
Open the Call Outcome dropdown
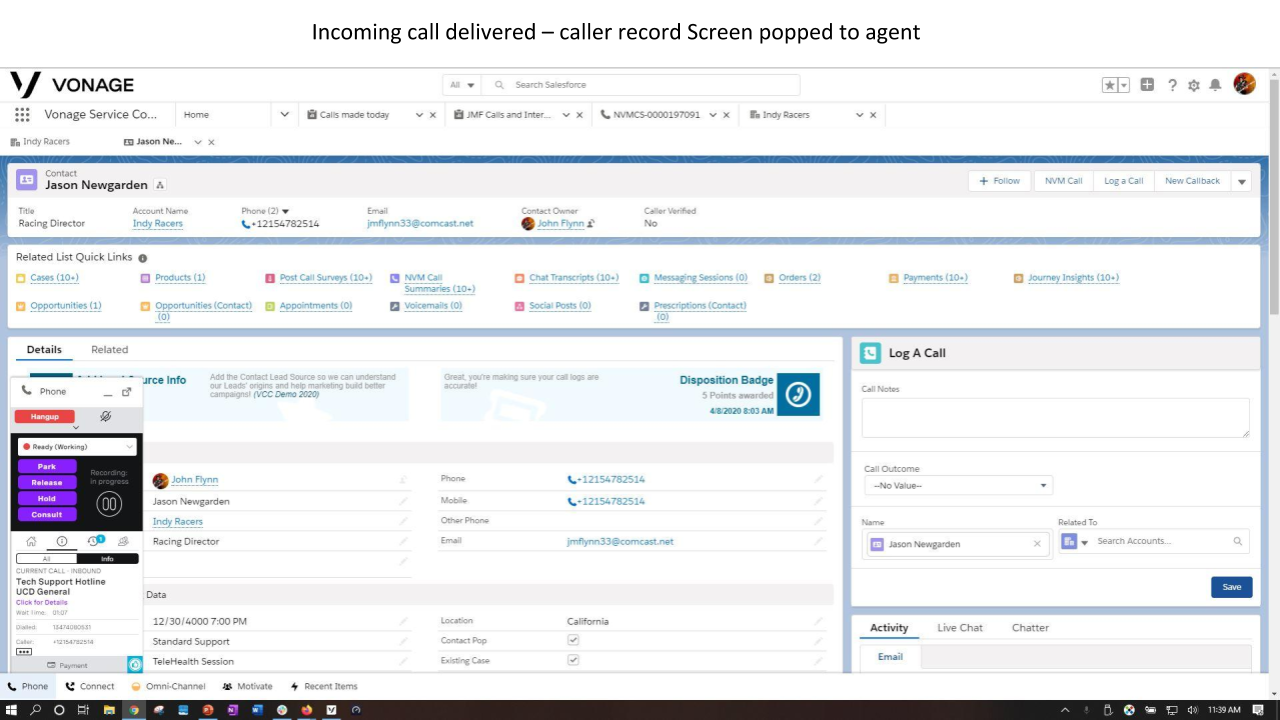click(x=957, y=486)
